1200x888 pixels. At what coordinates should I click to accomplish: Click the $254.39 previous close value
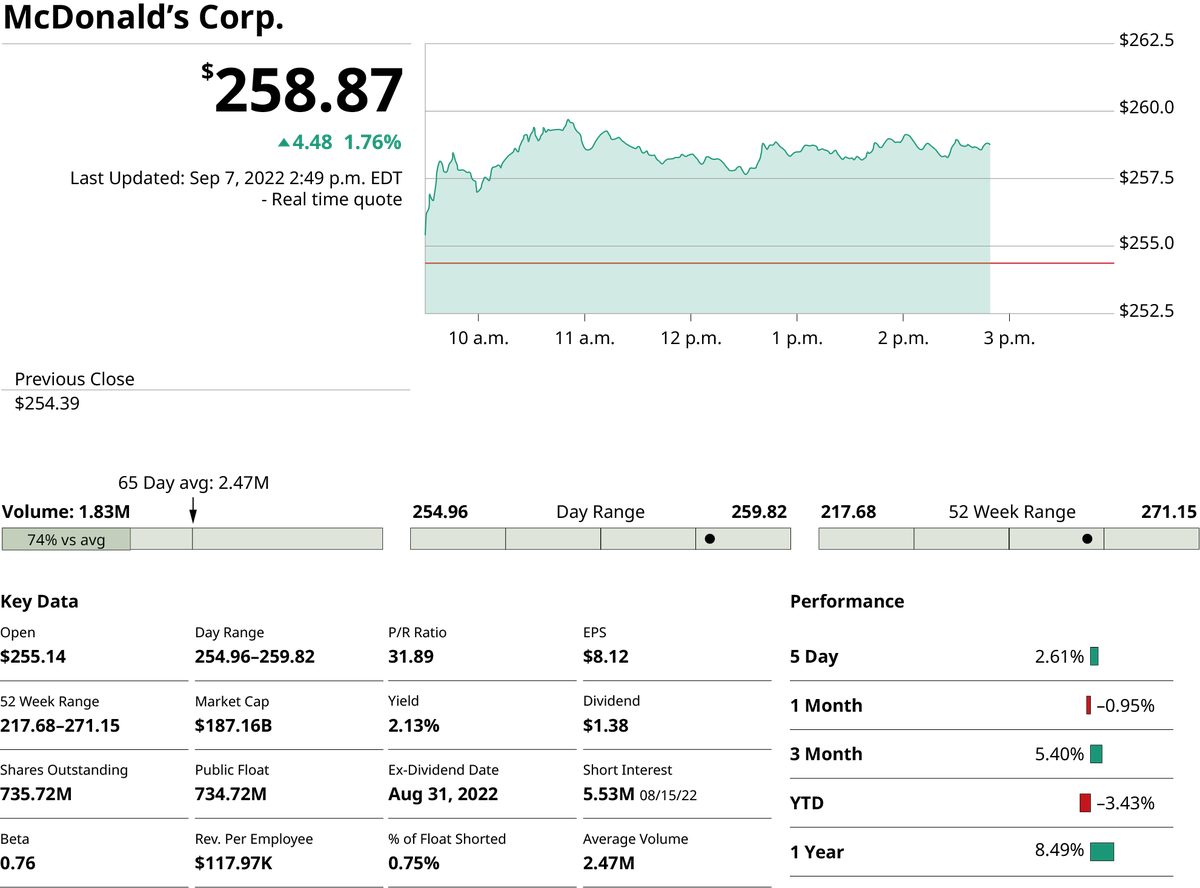click(x=47, y=404)
